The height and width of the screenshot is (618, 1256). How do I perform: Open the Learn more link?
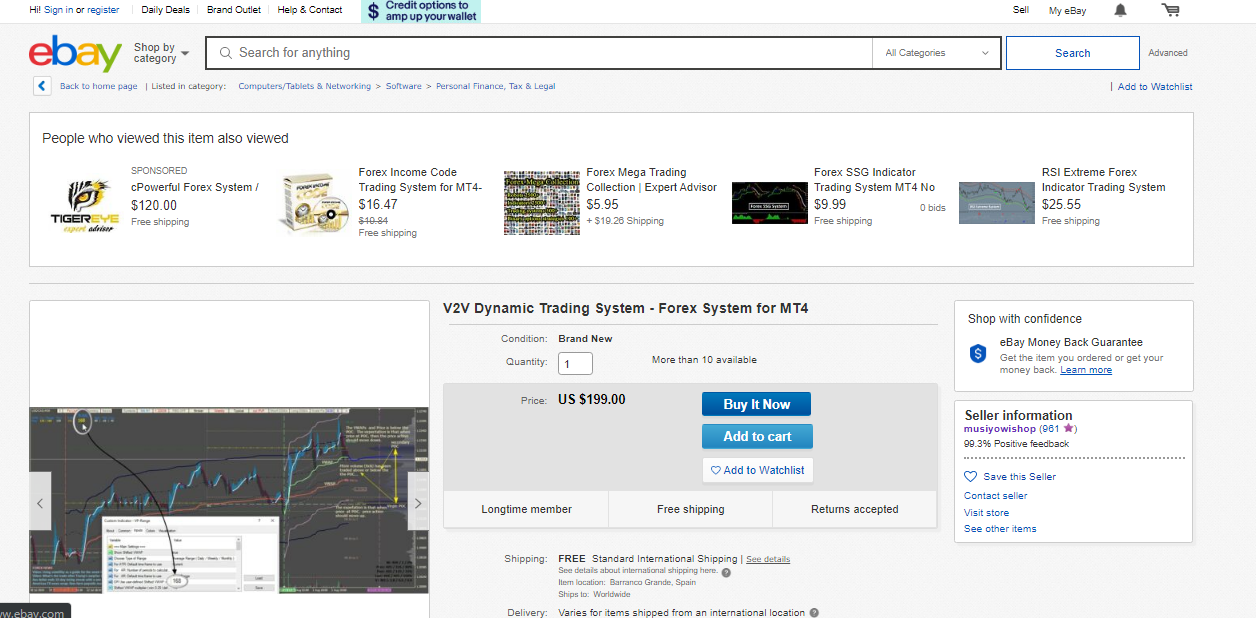(x=1086, y=370)
